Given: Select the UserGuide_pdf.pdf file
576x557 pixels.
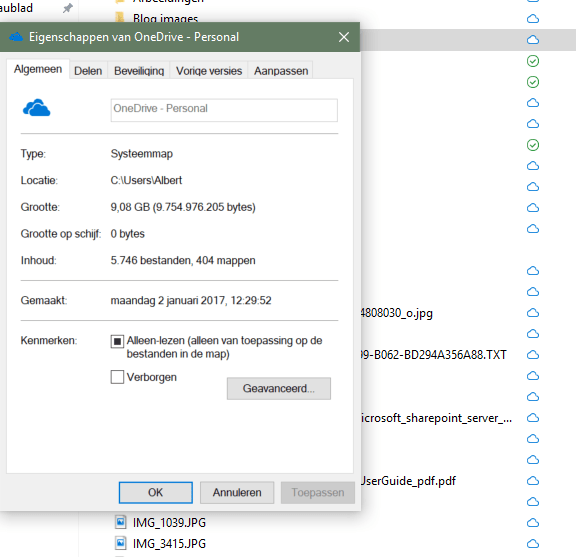Looking at the screenshot, I should coord(408,481).
